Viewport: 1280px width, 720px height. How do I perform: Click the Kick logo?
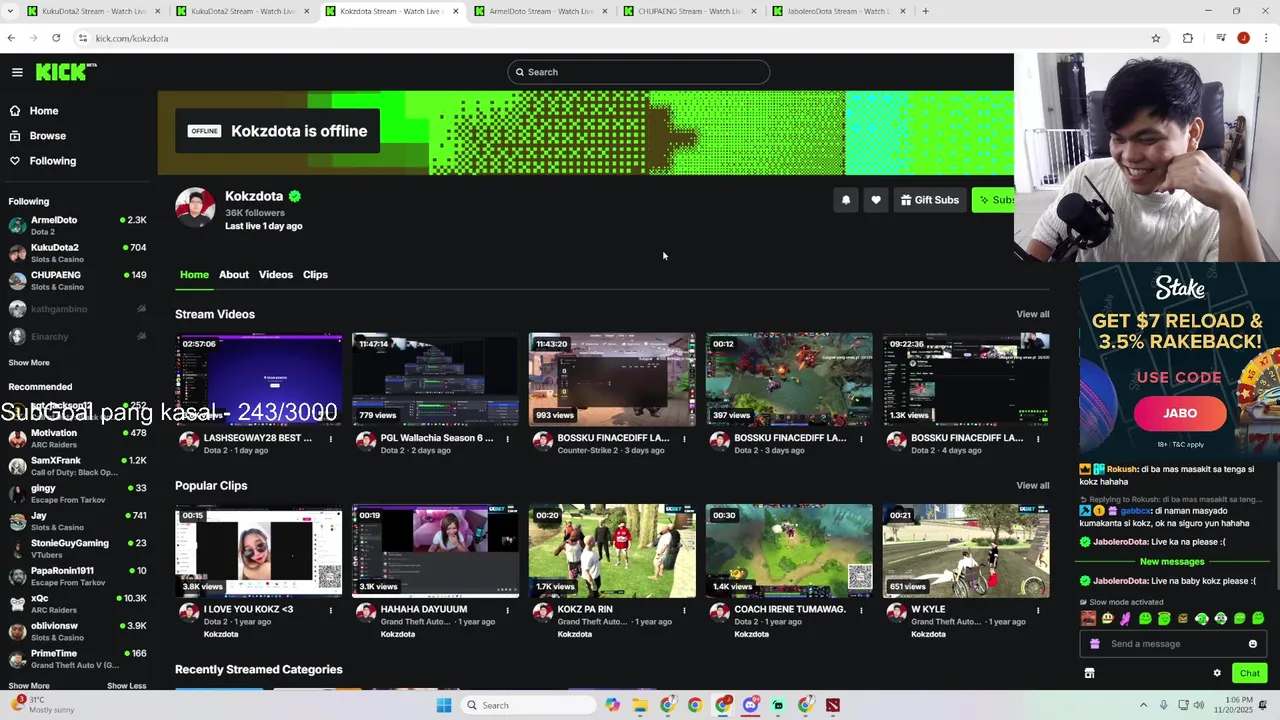point(66,72)
